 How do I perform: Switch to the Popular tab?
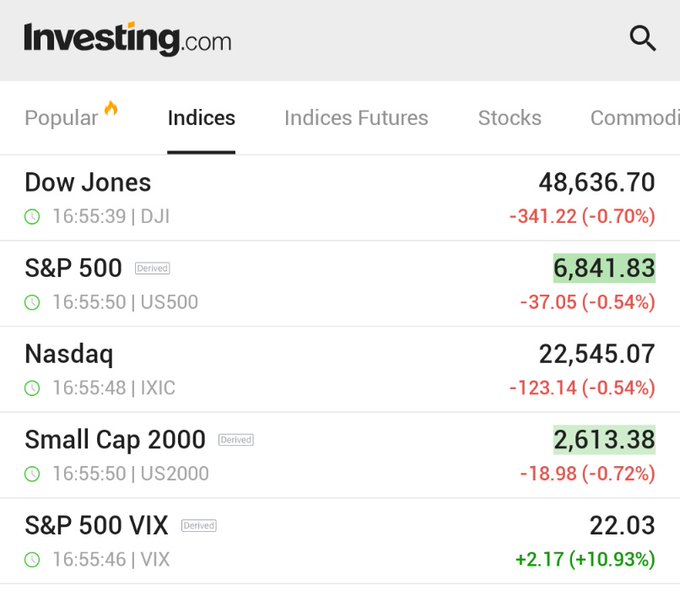(x=61, y=118)
